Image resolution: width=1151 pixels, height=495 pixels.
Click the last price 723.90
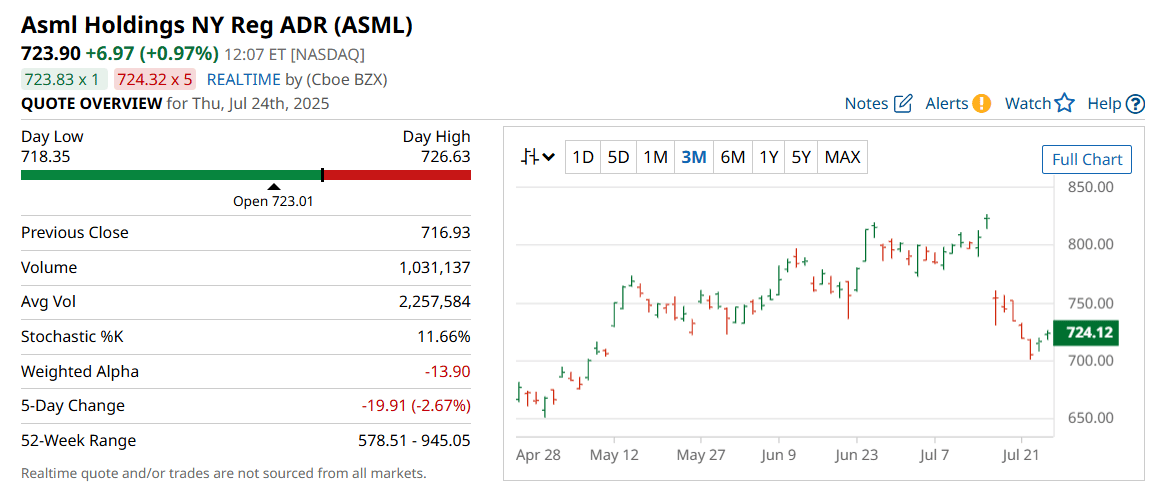click(x=50, y=54)
